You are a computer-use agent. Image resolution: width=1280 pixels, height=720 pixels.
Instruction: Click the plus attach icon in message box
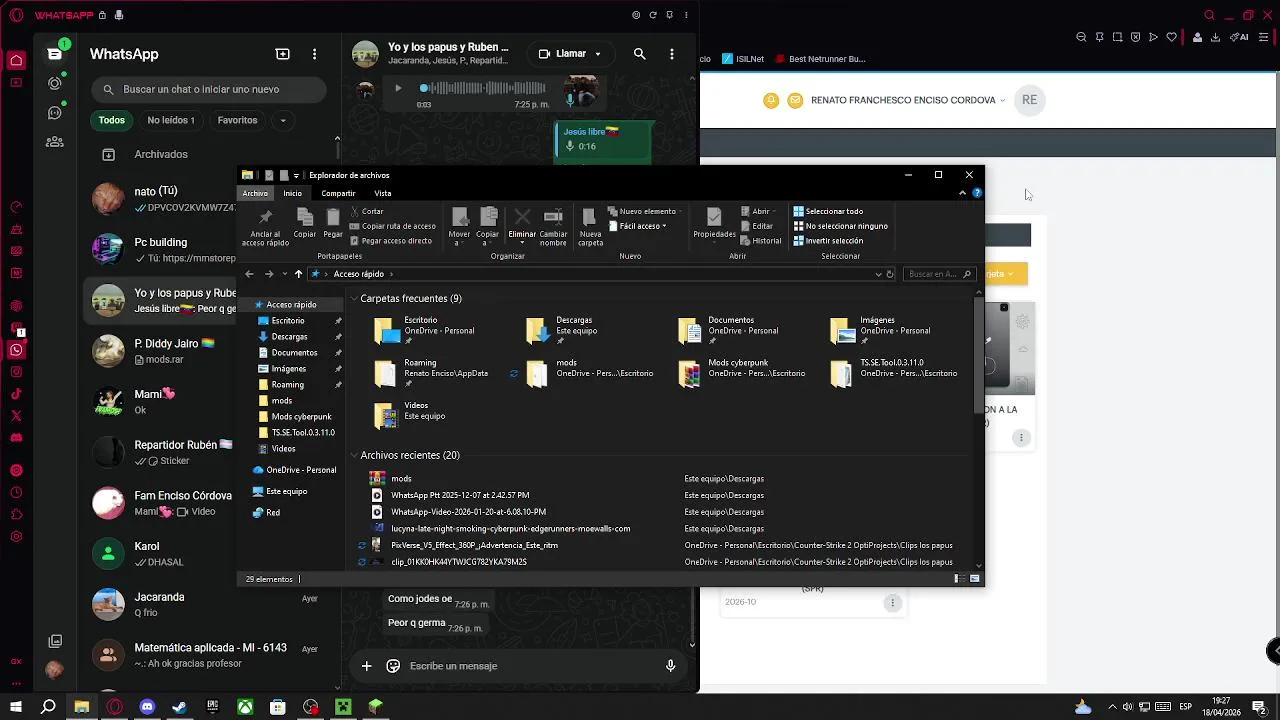pos(367,666)
